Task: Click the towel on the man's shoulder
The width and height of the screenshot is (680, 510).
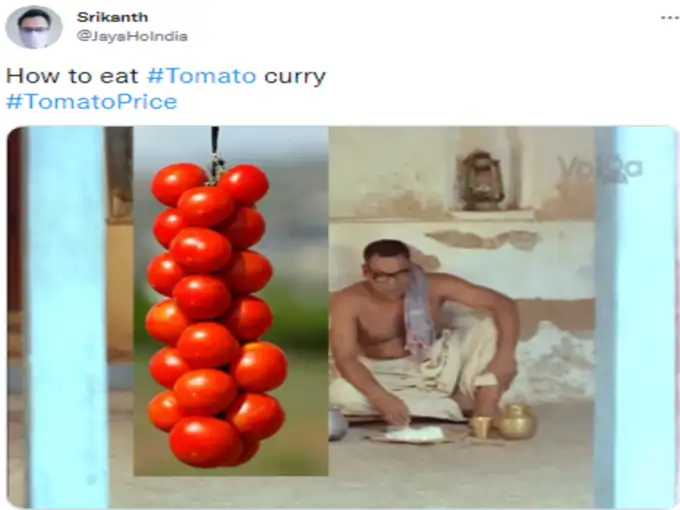Action: pyautogui.click(x=418, y=313)
